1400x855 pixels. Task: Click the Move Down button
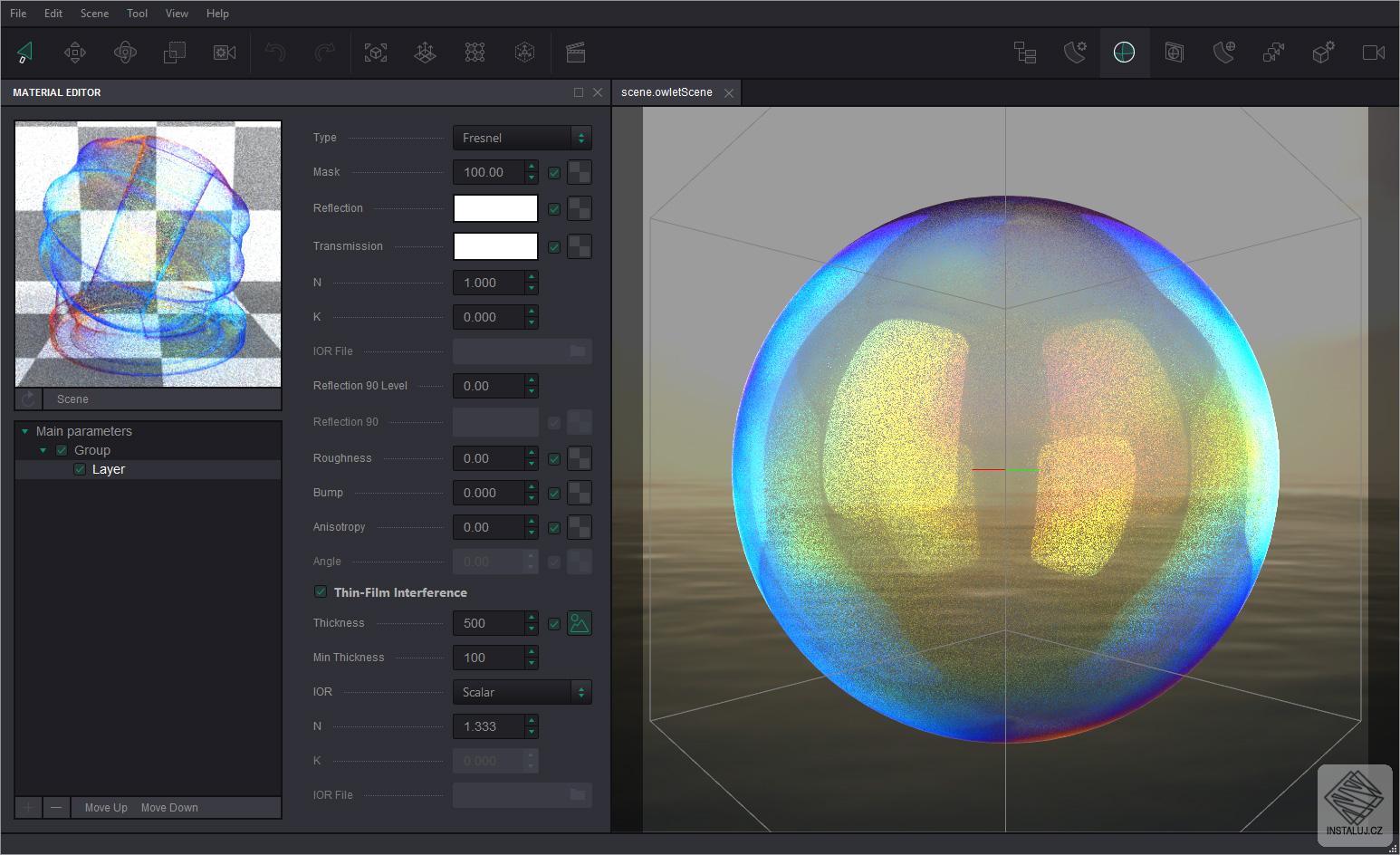(x=169, y=808)
